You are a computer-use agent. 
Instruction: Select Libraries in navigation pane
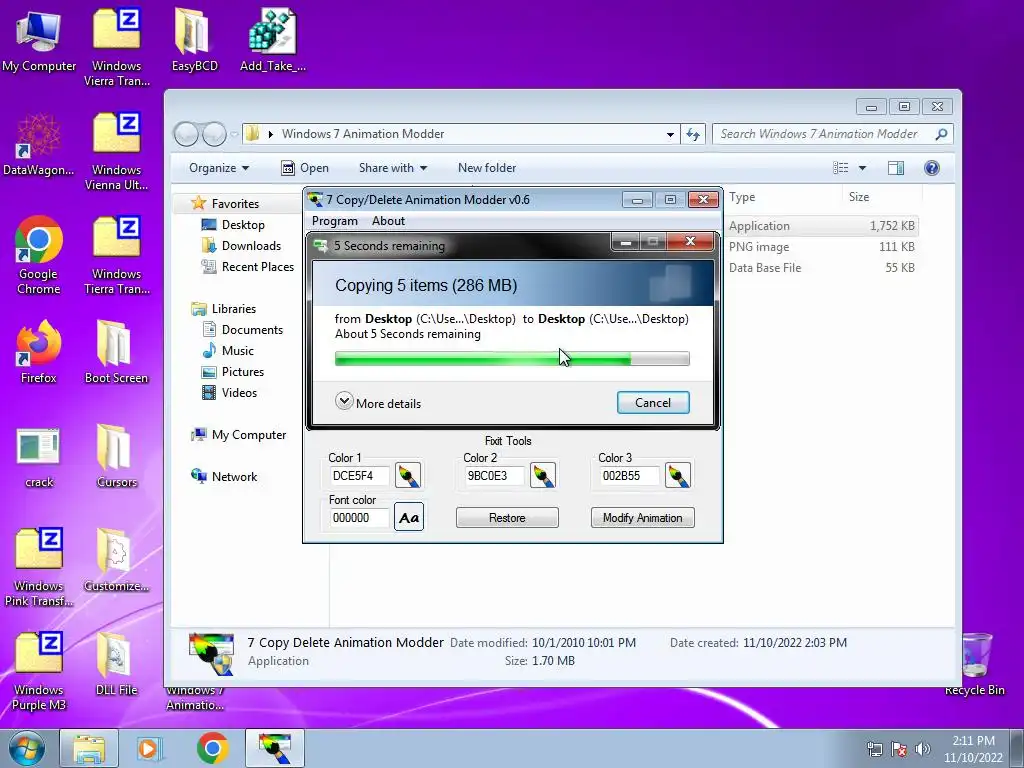233,309
